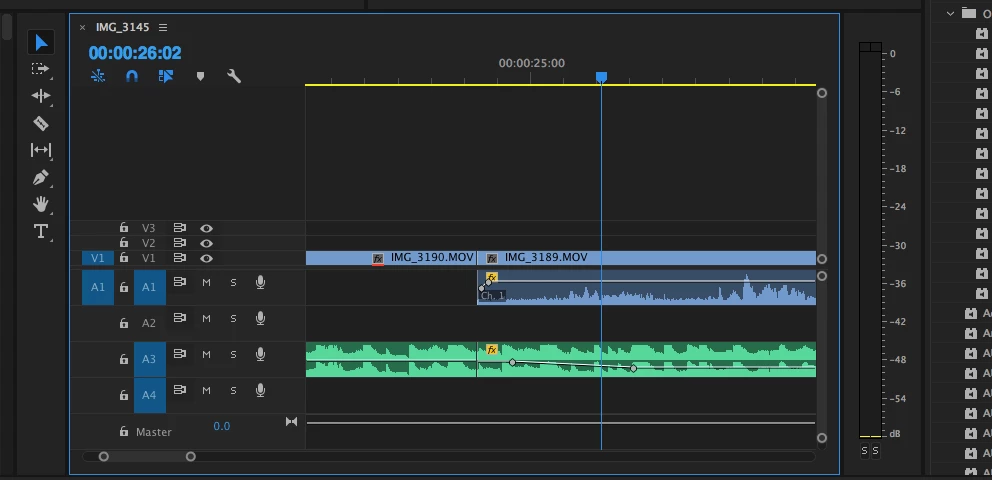Open Timeline Display Settings wrench
Viewport: 992px width, 480px height.
pyautogui.click(x=233, y=76)
